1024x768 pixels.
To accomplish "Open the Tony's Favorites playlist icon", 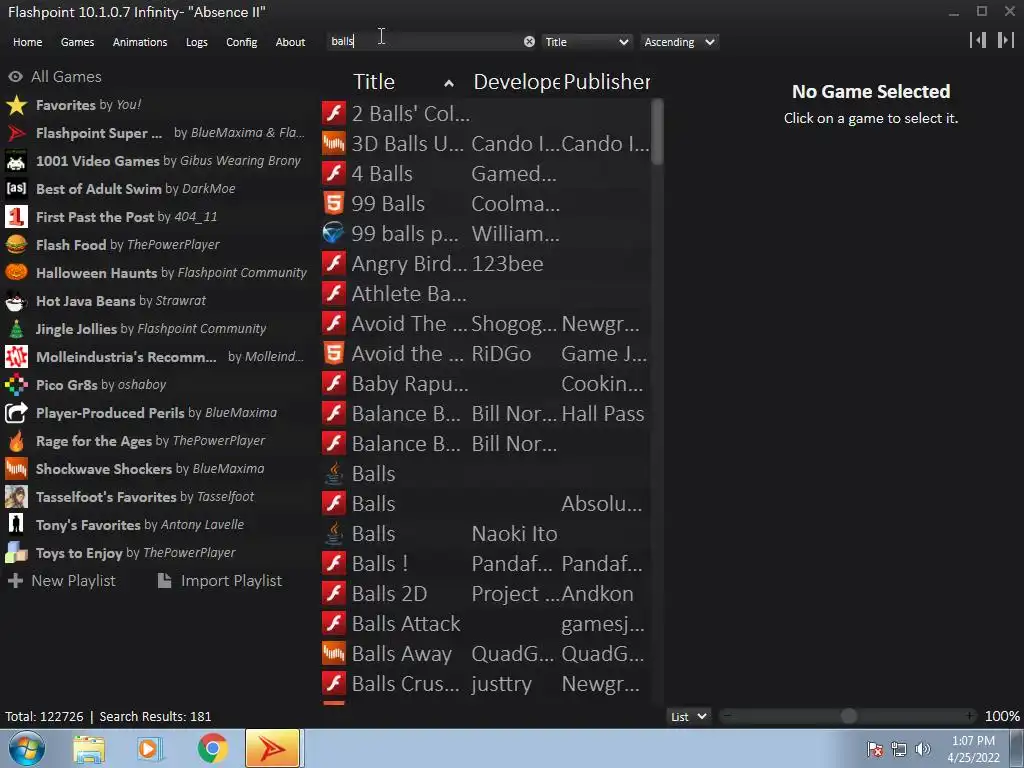I will click(x=16, y=524).
